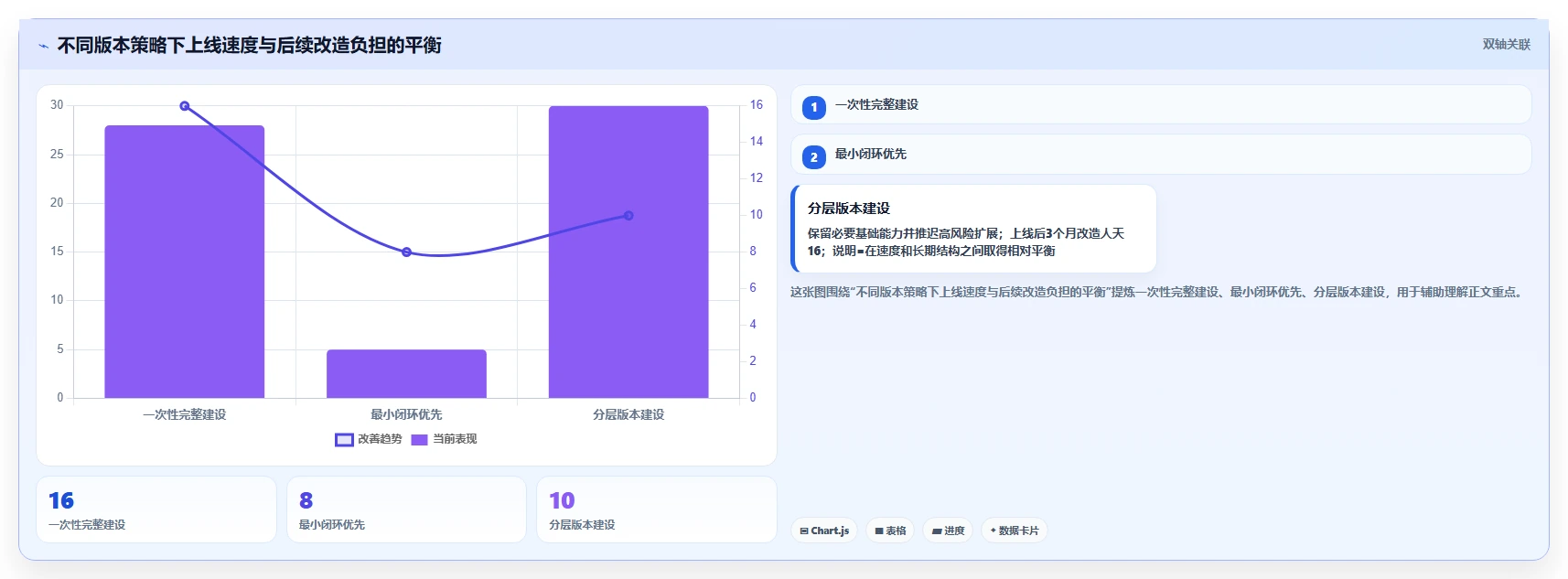Click the number 1 badge

click(x=814, y=107)
